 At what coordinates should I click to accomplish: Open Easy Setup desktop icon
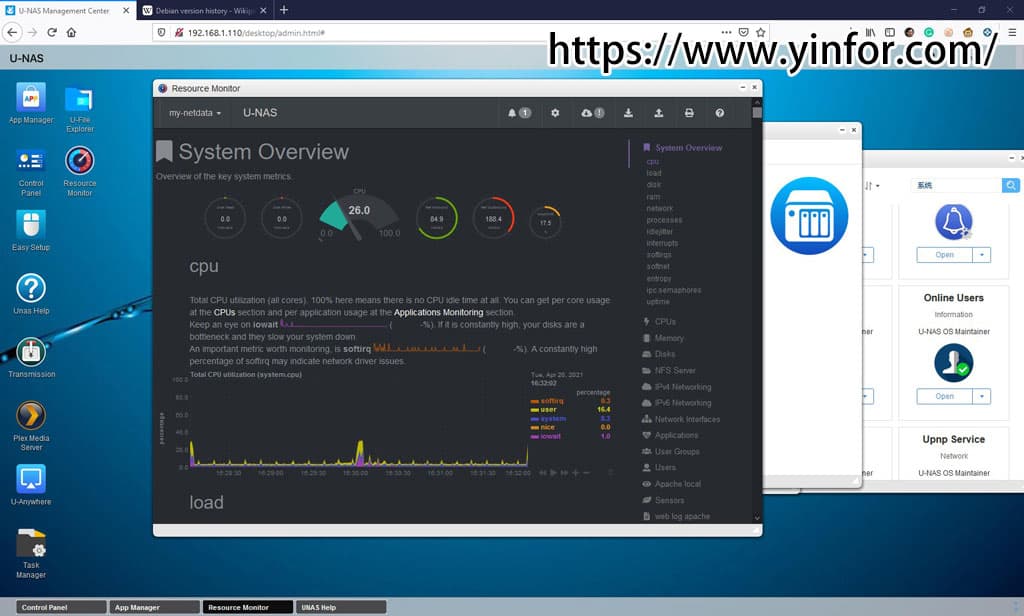tap(31, 231)
